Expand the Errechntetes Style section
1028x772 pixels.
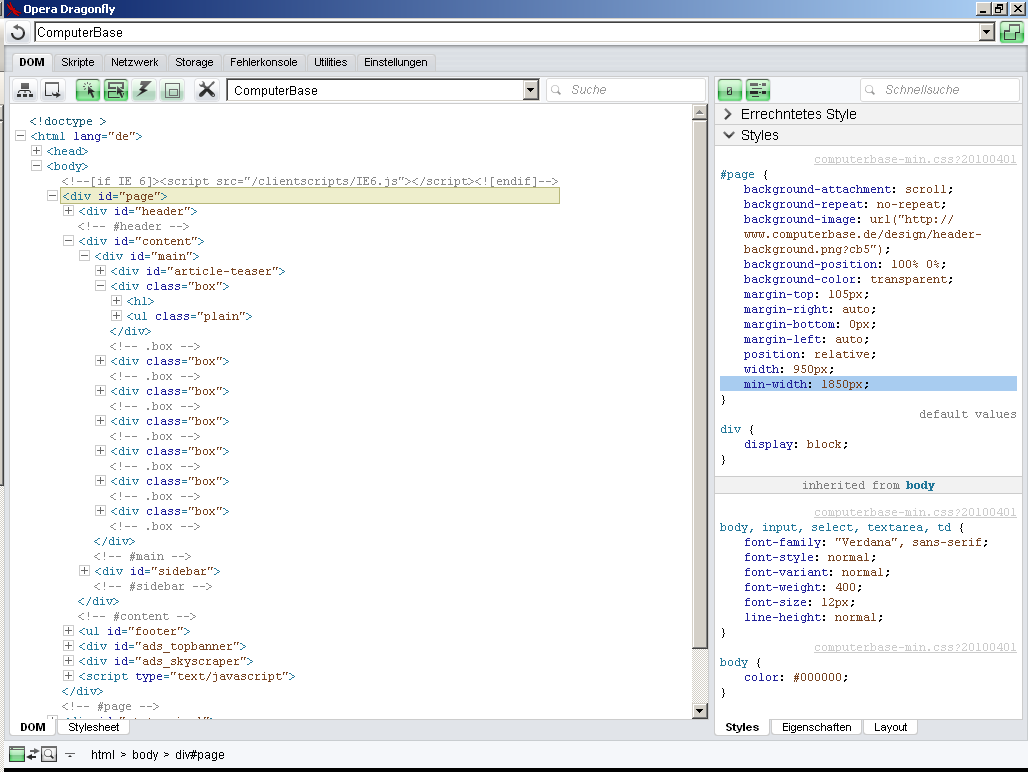point(728,114)
